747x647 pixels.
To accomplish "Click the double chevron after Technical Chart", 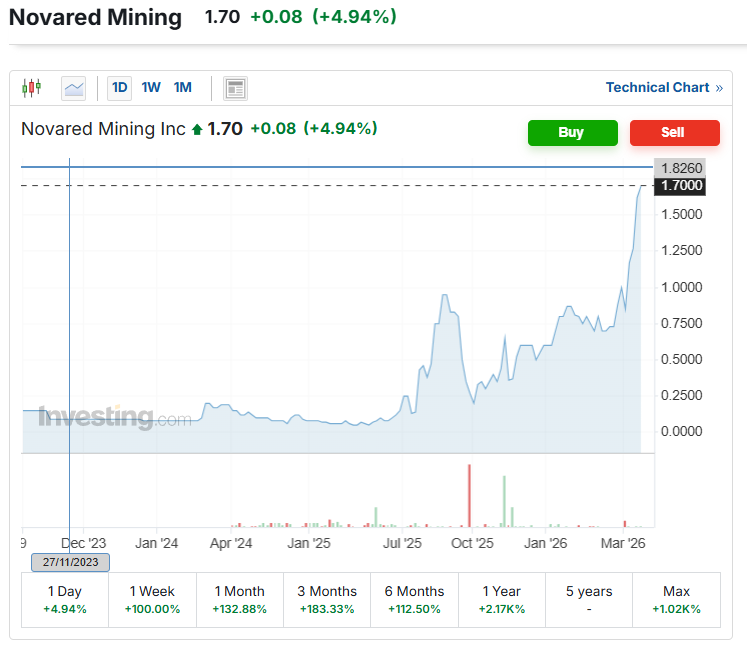I will [x=718, y=88].
